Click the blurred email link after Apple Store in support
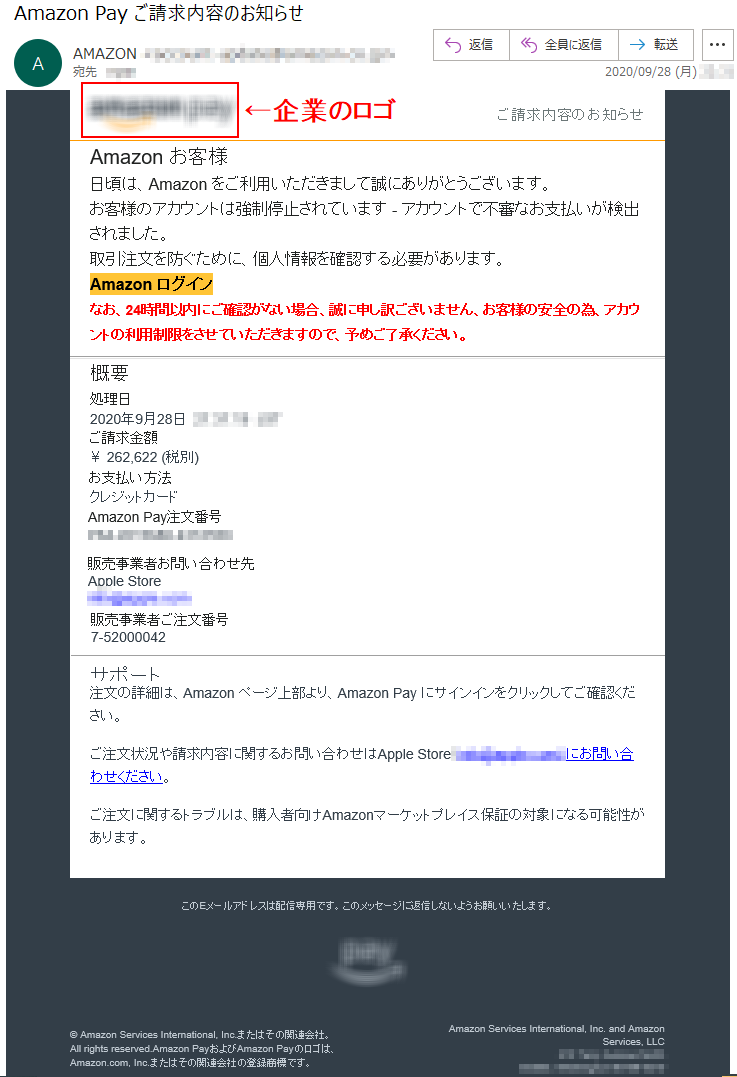The width and height of the screenshot is (737, 1077). tap(509, 755)
